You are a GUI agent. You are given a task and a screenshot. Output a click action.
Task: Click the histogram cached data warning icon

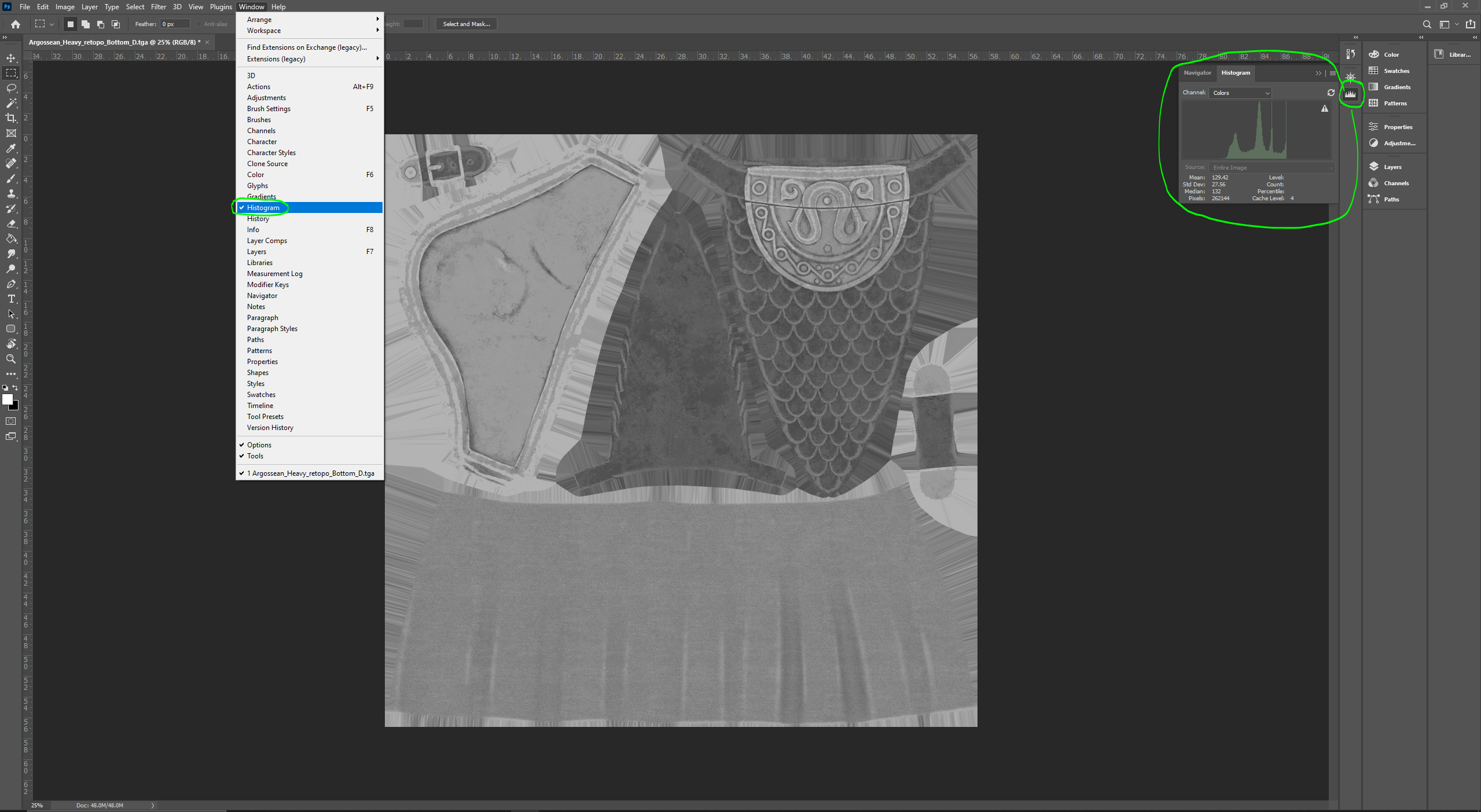1324,109
